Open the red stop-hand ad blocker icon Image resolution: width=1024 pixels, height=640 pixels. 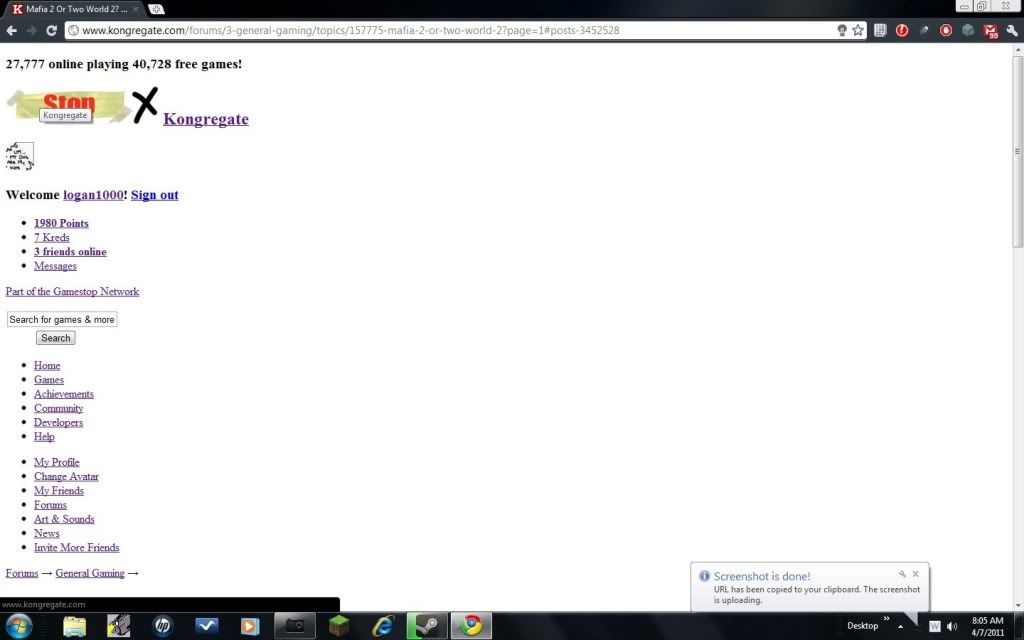pos(946,30)
